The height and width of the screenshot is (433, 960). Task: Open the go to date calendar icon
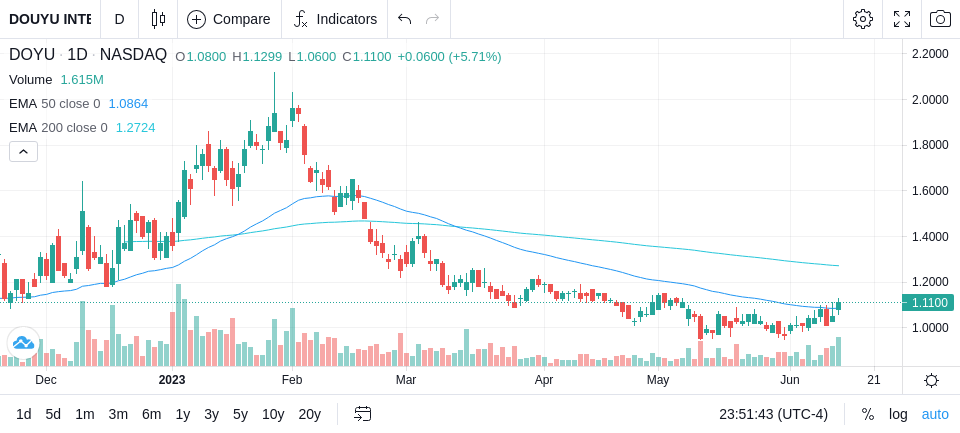[362, 414]
